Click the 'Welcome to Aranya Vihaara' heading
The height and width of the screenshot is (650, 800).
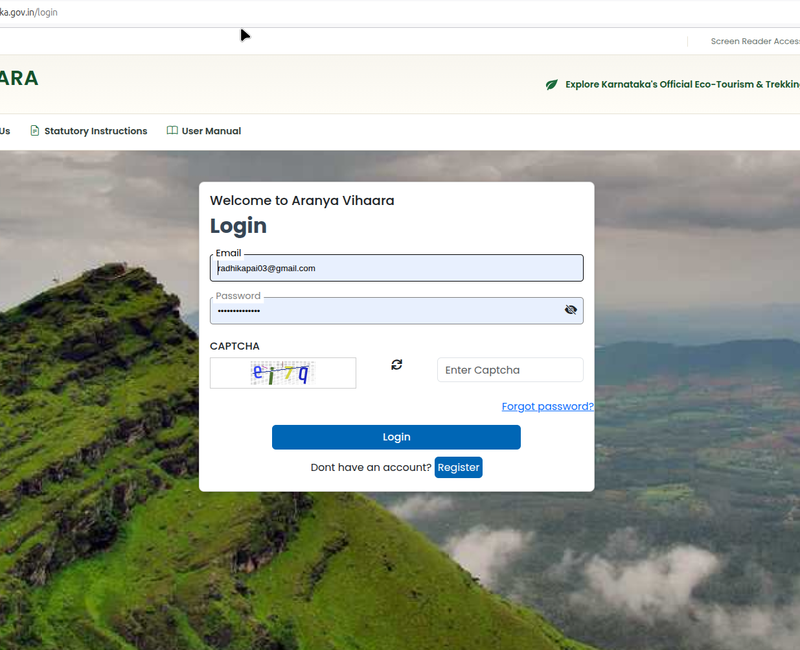point(302,201)
